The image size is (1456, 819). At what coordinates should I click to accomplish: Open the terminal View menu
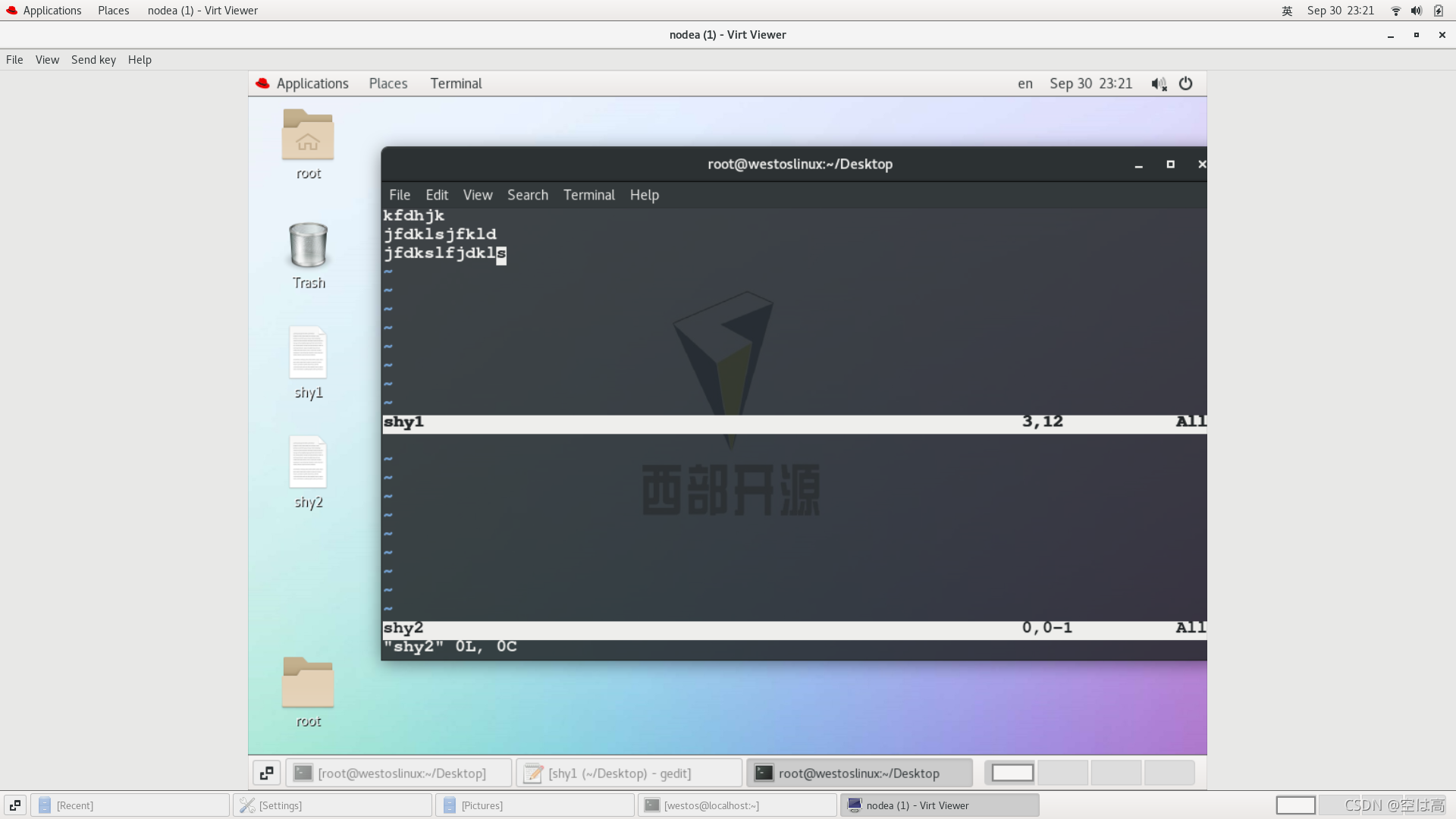click(x=478, y=195)
